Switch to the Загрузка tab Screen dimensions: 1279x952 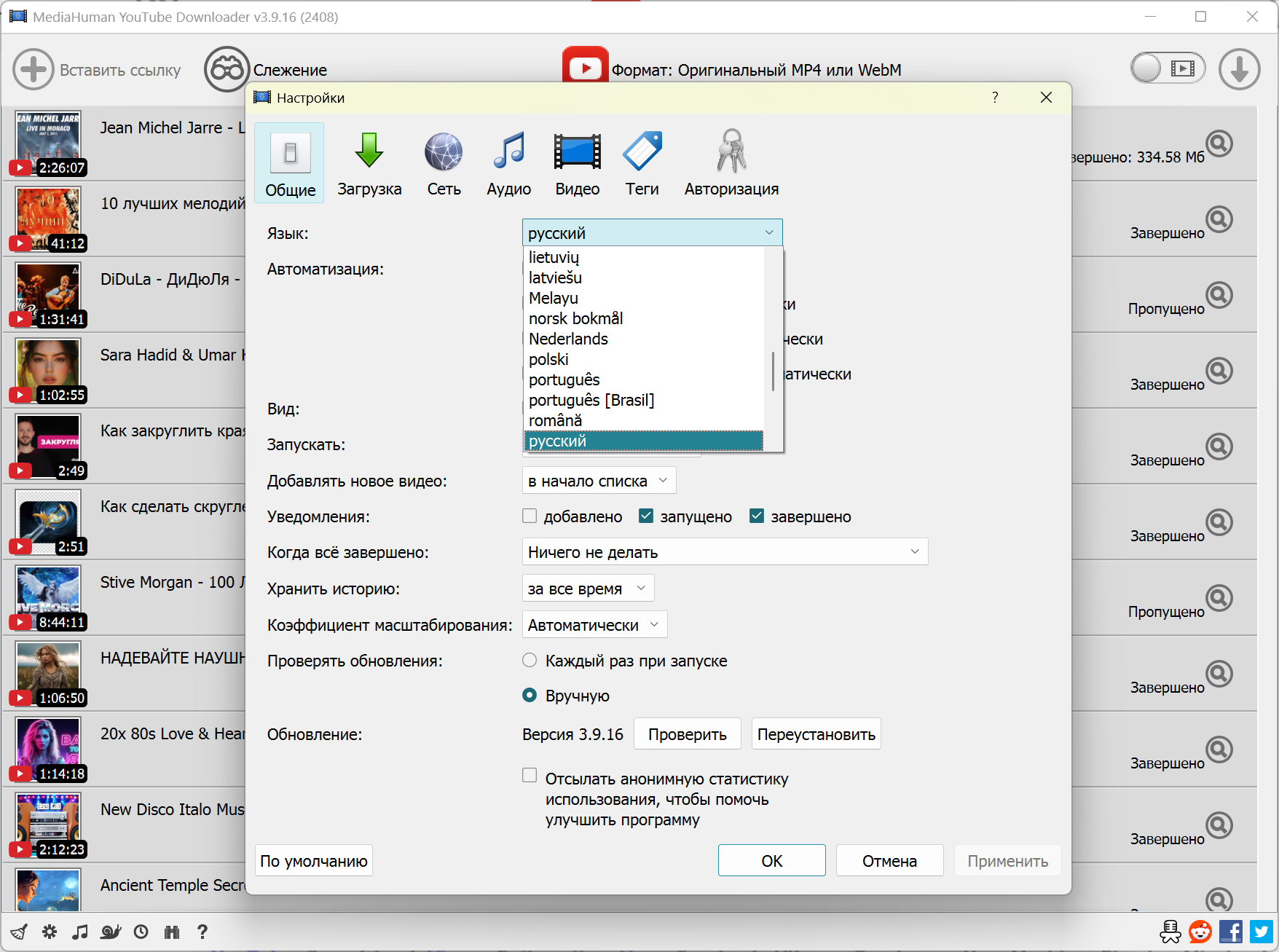369,164
